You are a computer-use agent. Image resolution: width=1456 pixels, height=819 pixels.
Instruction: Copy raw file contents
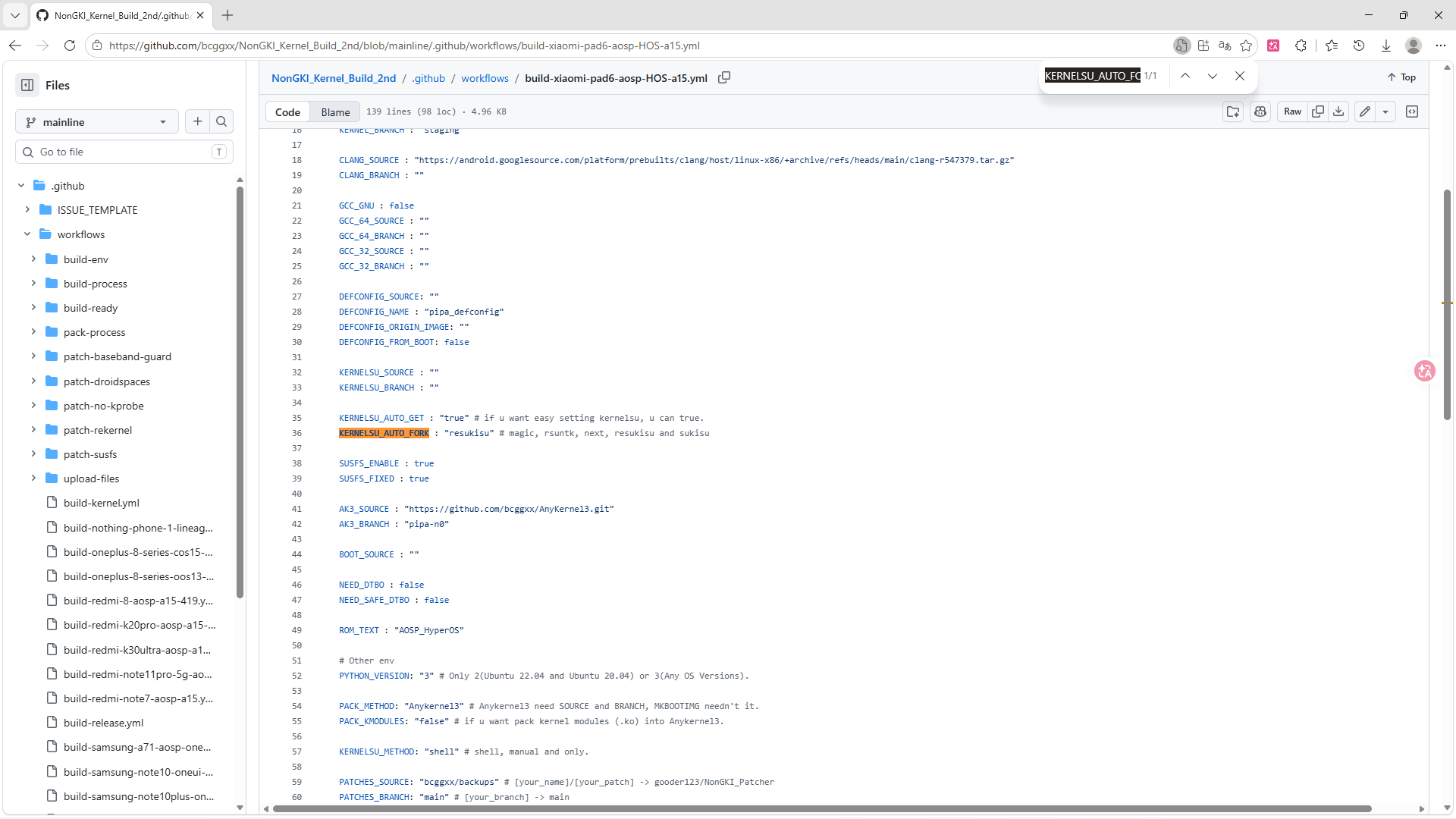click(x=1318, y=111)
